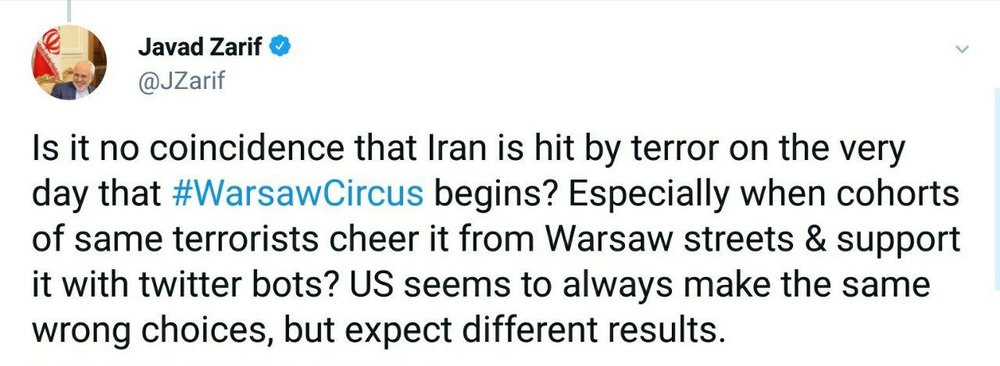Click the word "terror" in the first line

676,150
